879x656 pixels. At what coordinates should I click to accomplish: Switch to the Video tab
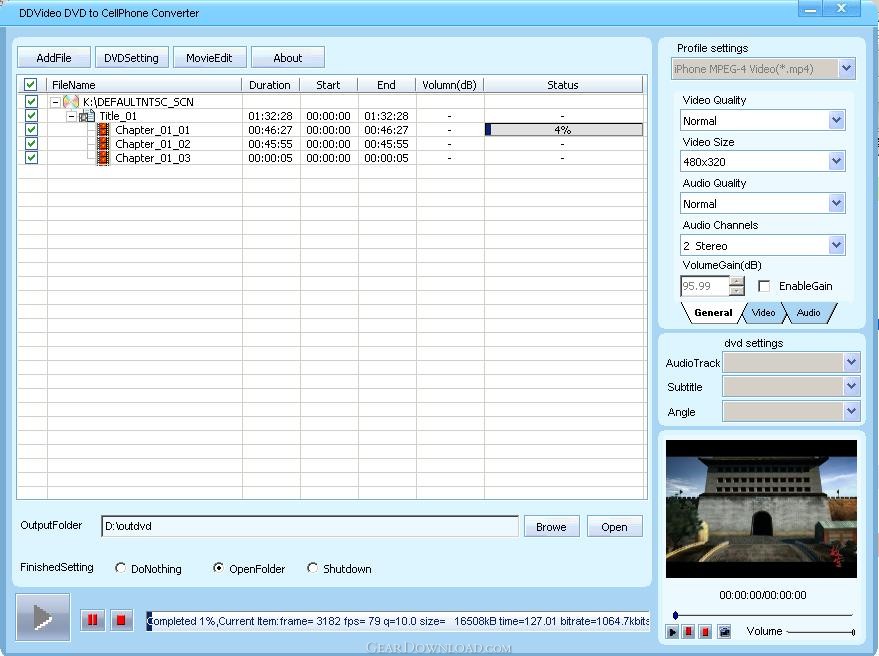coord(763,313)
